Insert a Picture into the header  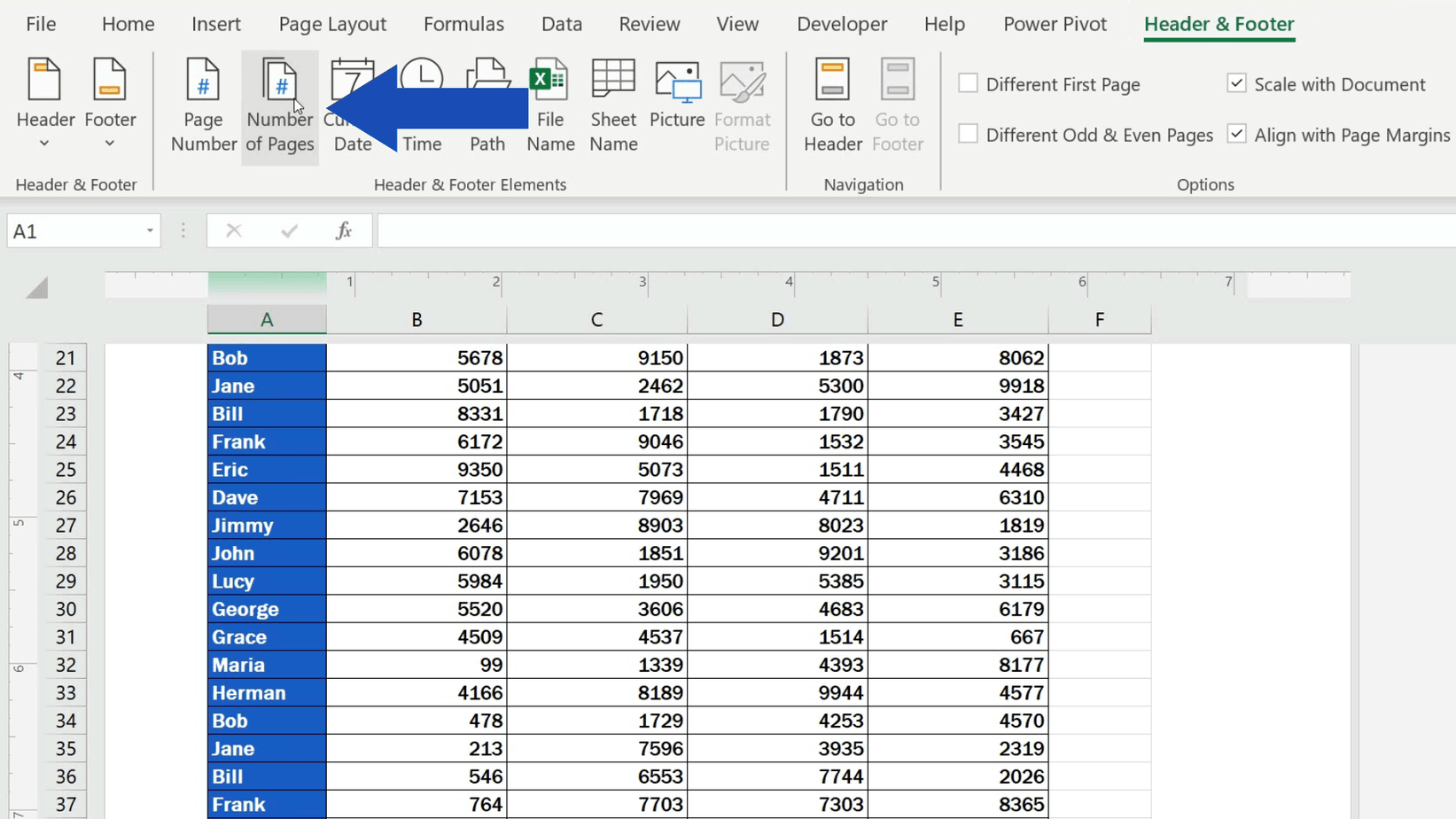676,97
